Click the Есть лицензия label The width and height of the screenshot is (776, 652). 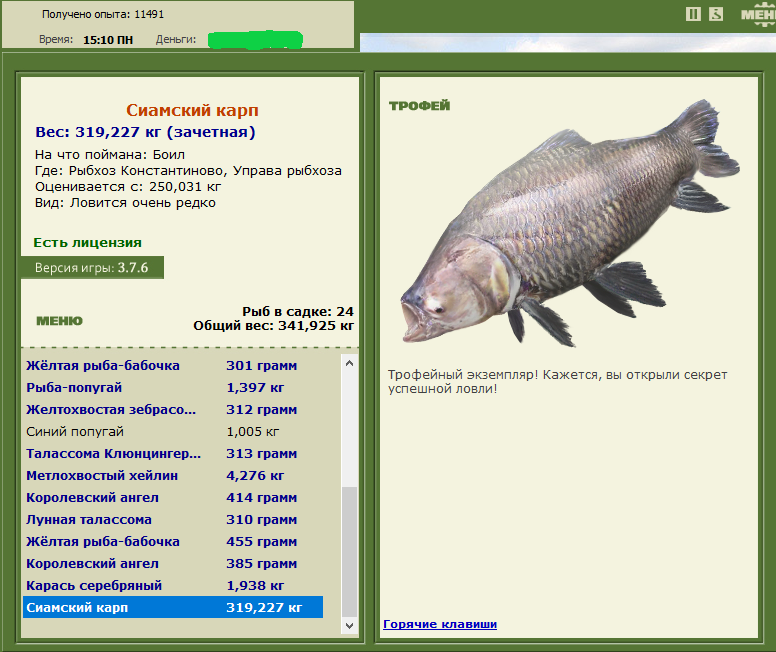coord(88,243)
